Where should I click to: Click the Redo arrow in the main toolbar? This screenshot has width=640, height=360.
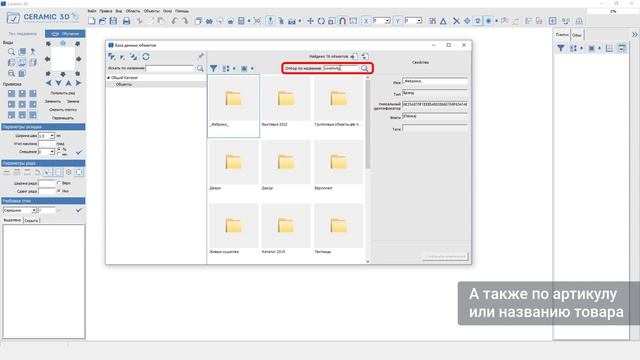(185, 20)
